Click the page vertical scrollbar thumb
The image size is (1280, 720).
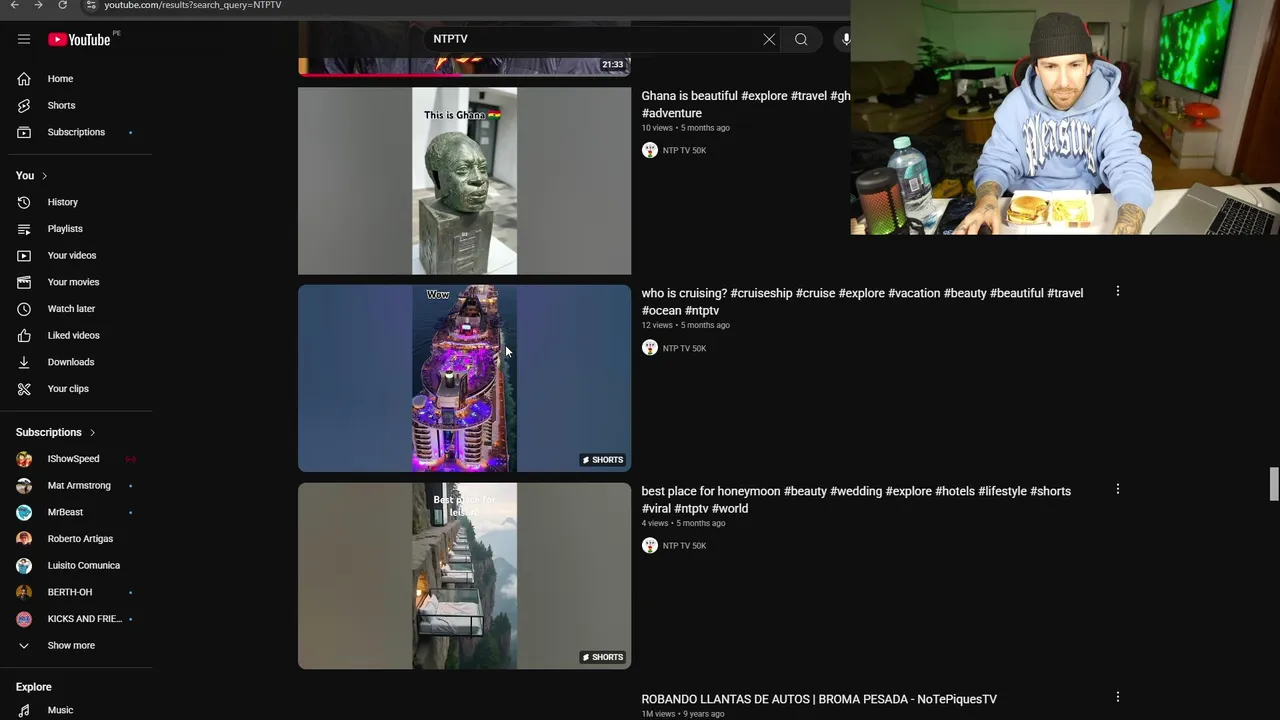tap(1274, 484)
